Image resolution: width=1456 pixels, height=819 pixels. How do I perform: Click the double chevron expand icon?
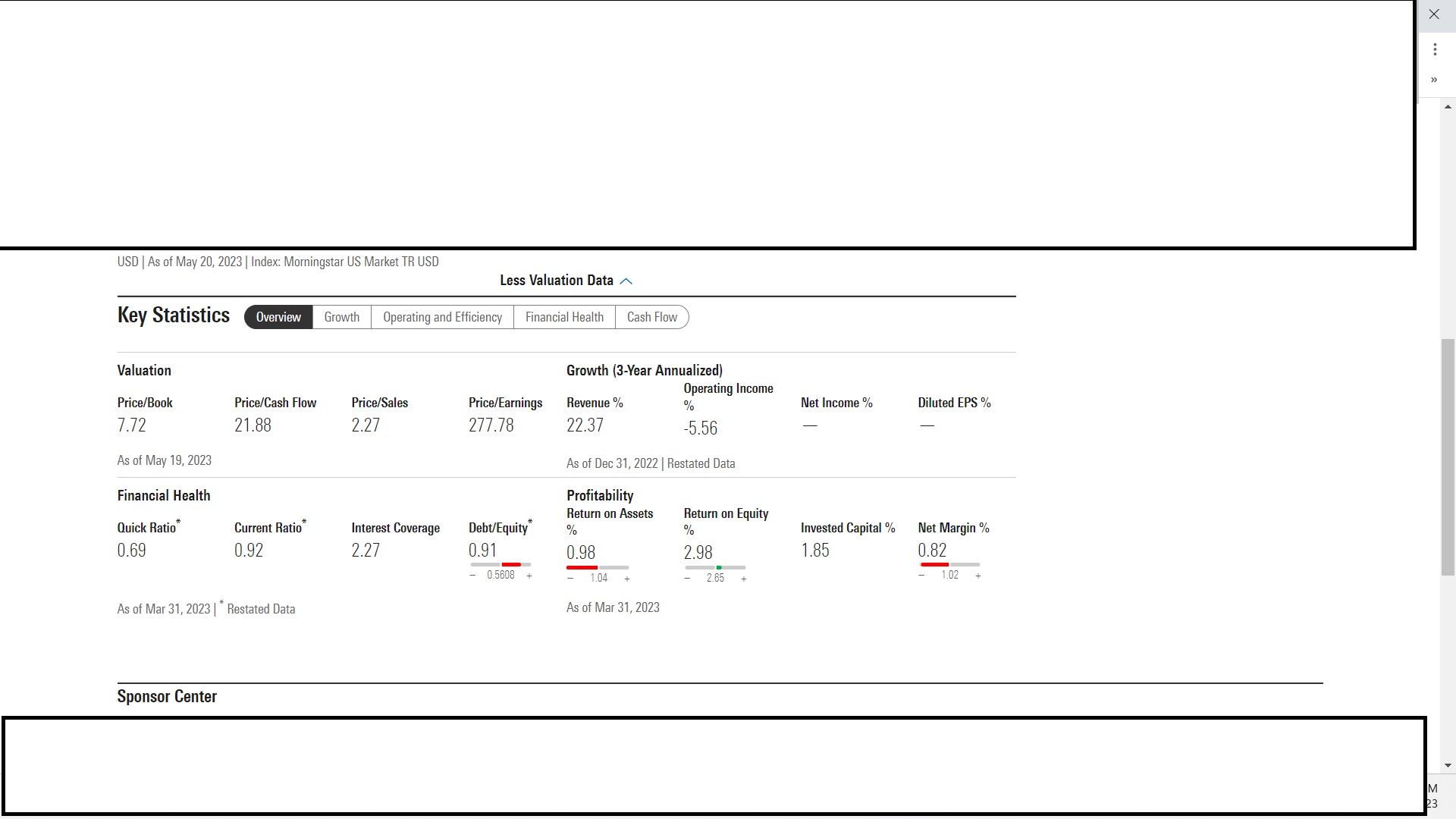tap(1434, 80)
